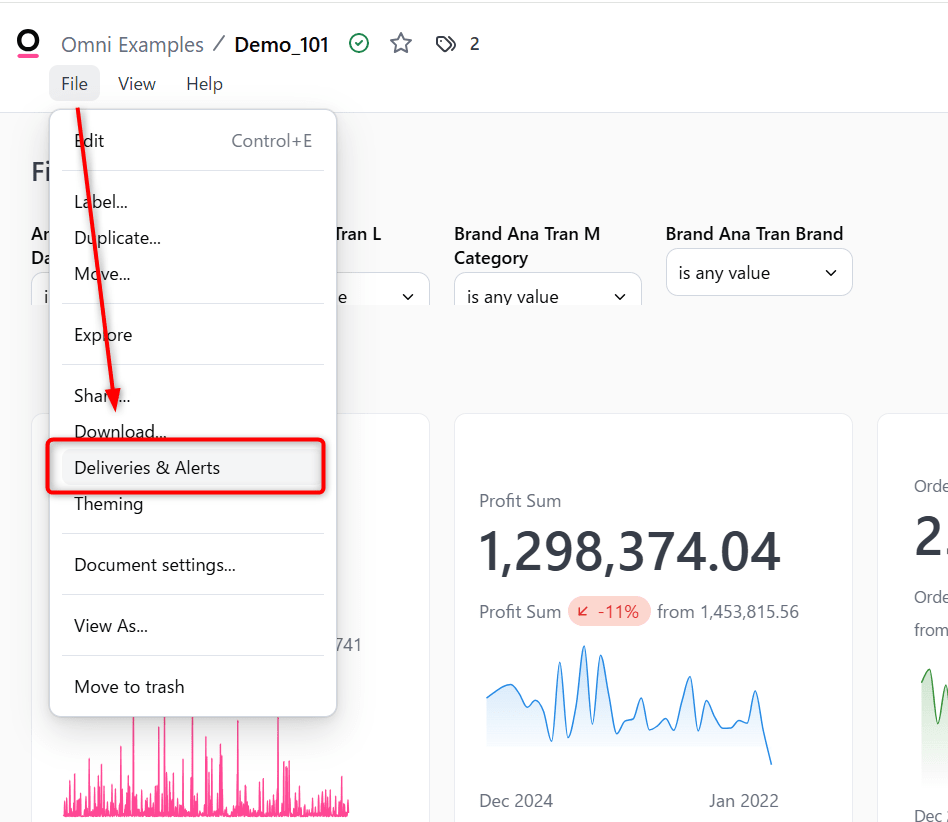This screenshot has width=948, height=822.
Task: Choose Explore from the File menu
Action: point(193,335)
